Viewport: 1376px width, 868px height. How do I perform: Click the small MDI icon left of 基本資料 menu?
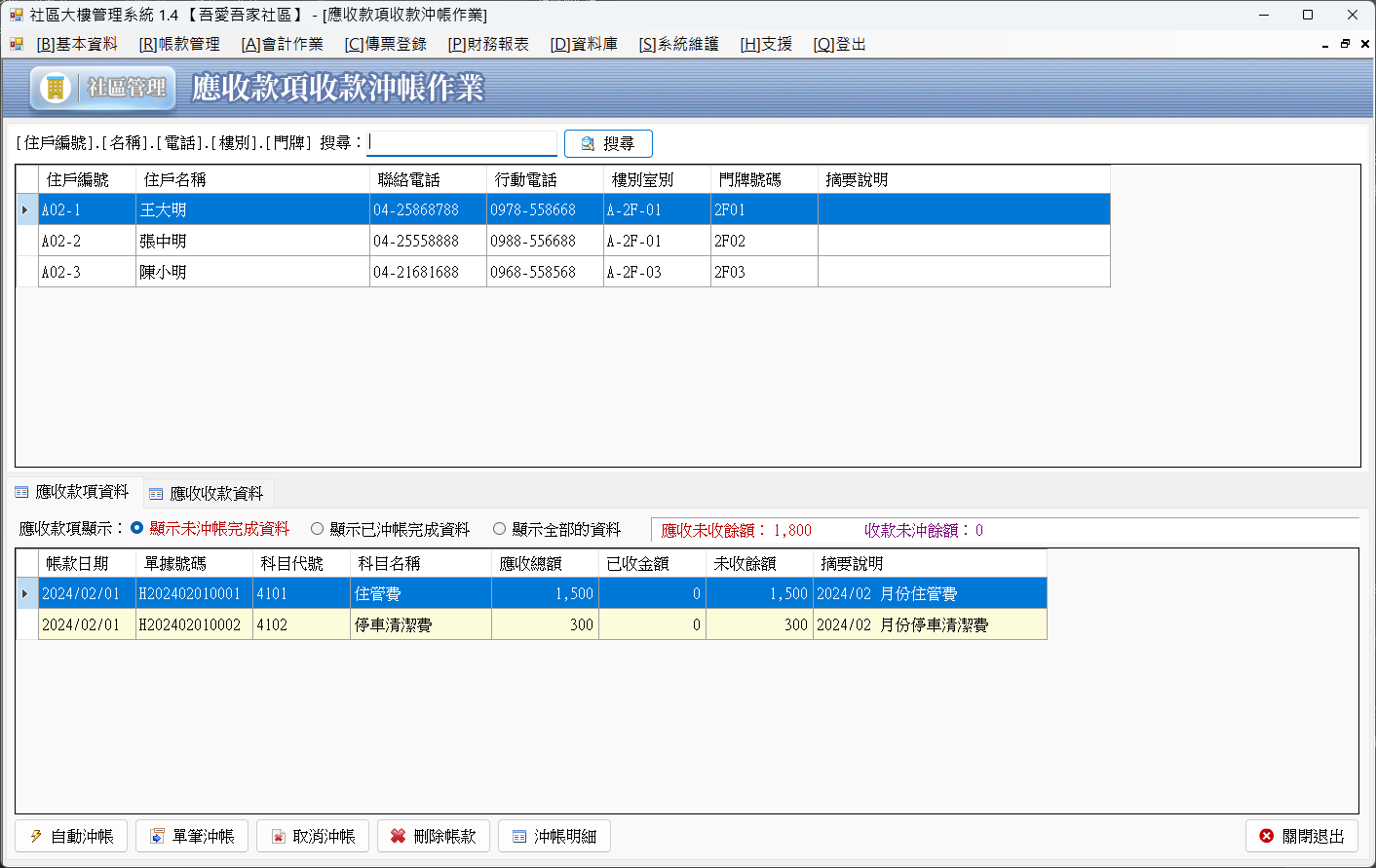(x=16, y=44)
